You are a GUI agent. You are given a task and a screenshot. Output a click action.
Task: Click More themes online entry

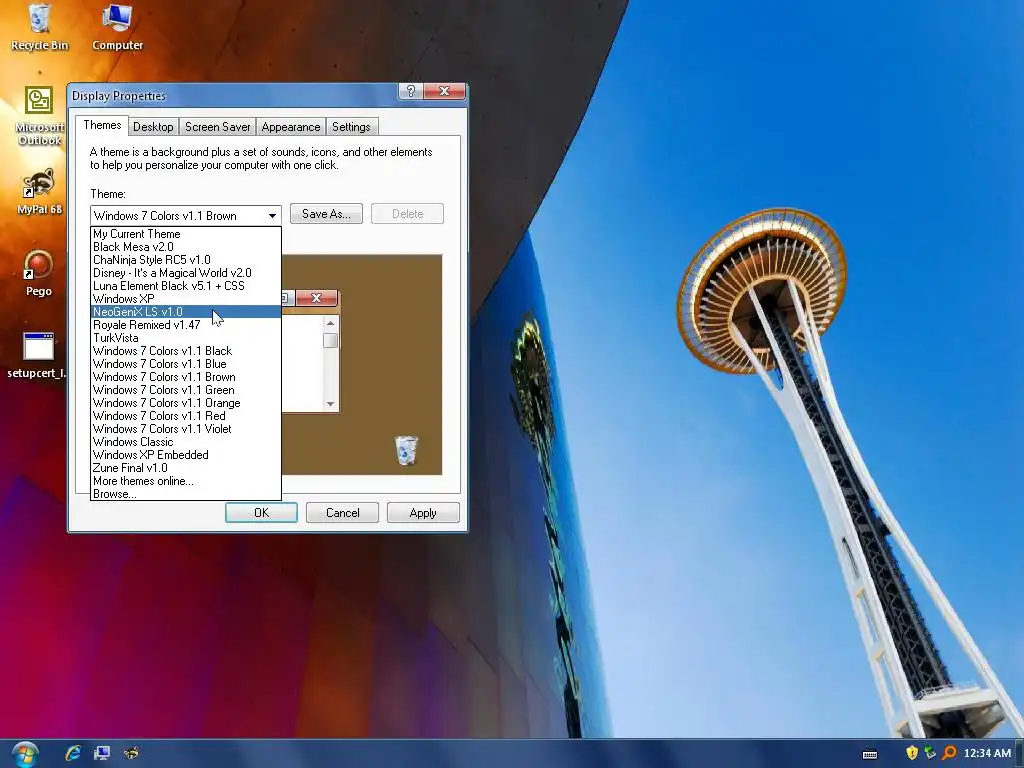pos(185,481)
